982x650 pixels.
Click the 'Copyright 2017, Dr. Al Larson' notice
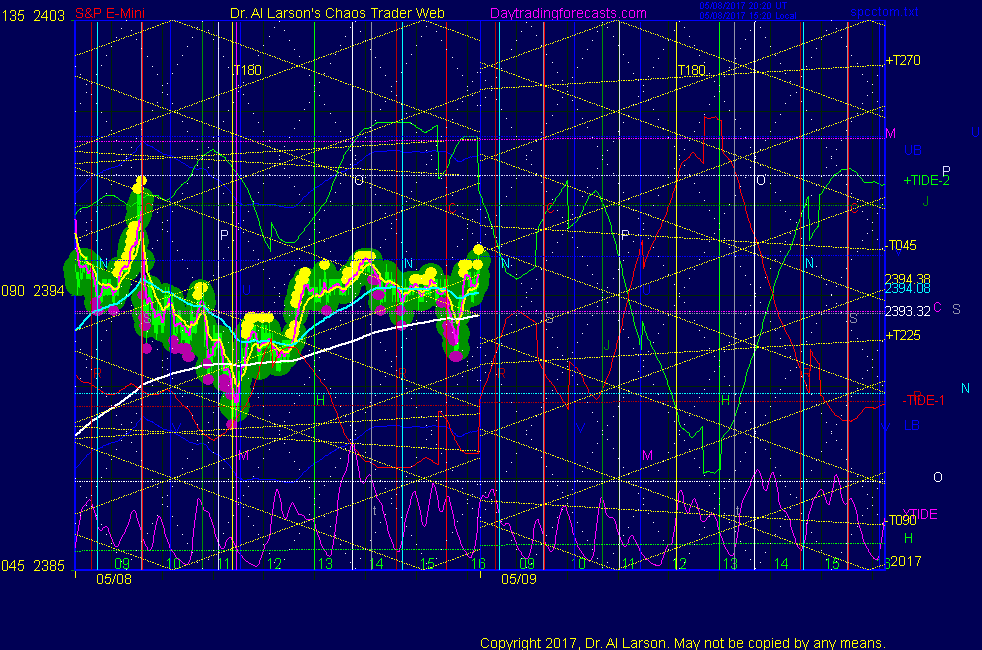click(x=683, y=643)
